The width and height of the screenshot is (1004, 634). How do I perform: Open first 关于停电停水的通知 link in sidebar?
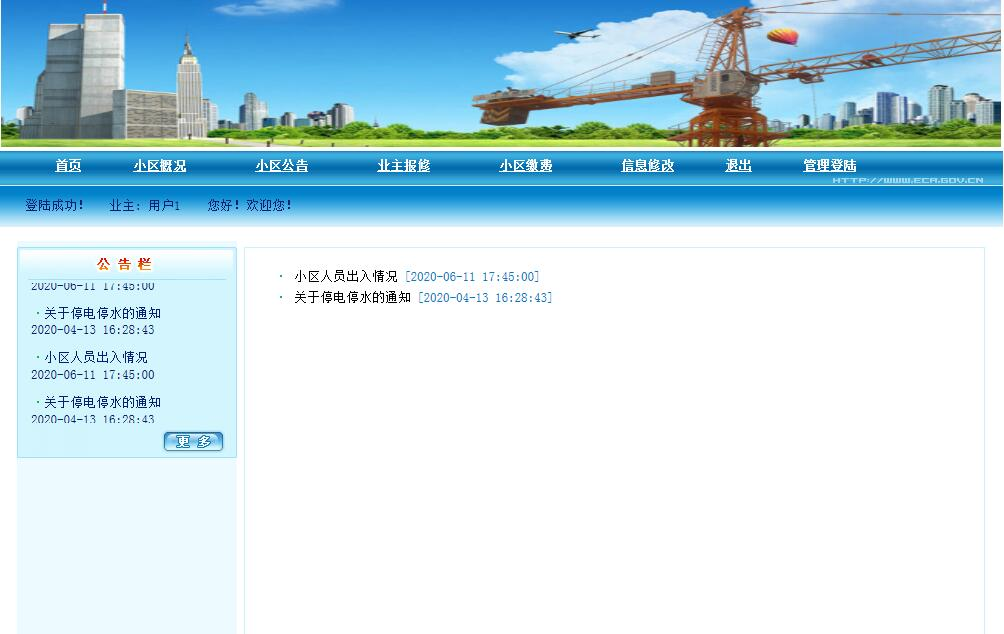102,313
